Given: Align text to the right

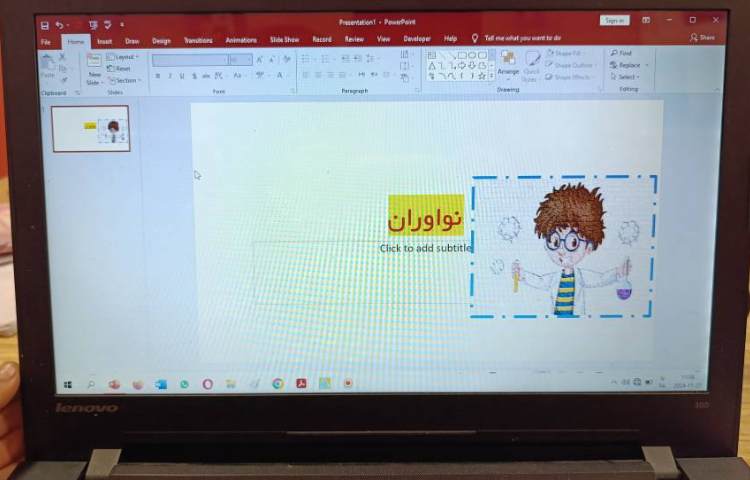Looking at the screenshot, I should tap(330, 75).
